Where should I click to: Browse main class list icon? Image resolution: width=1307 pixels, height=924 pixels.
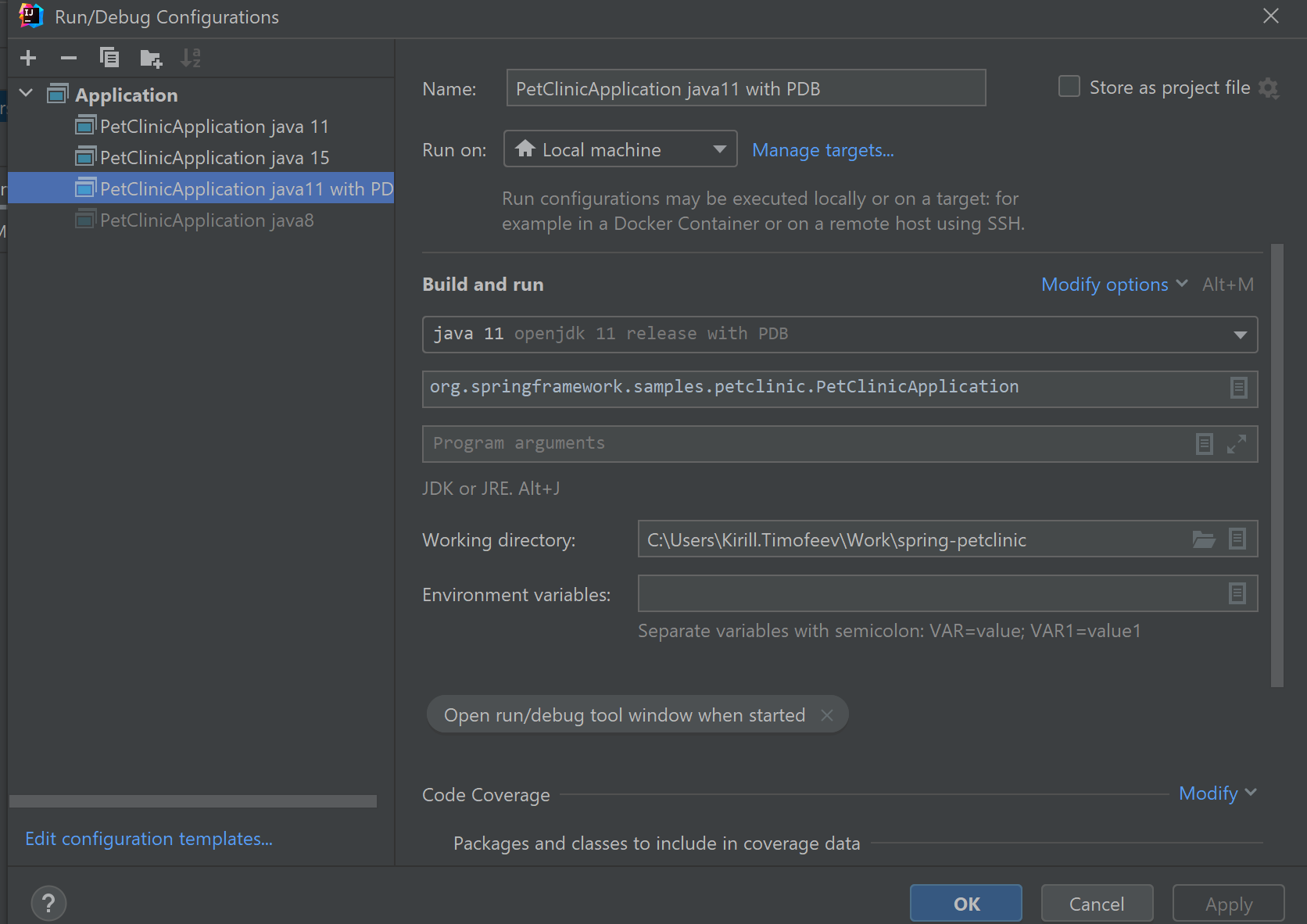(x=1239, y=388)
